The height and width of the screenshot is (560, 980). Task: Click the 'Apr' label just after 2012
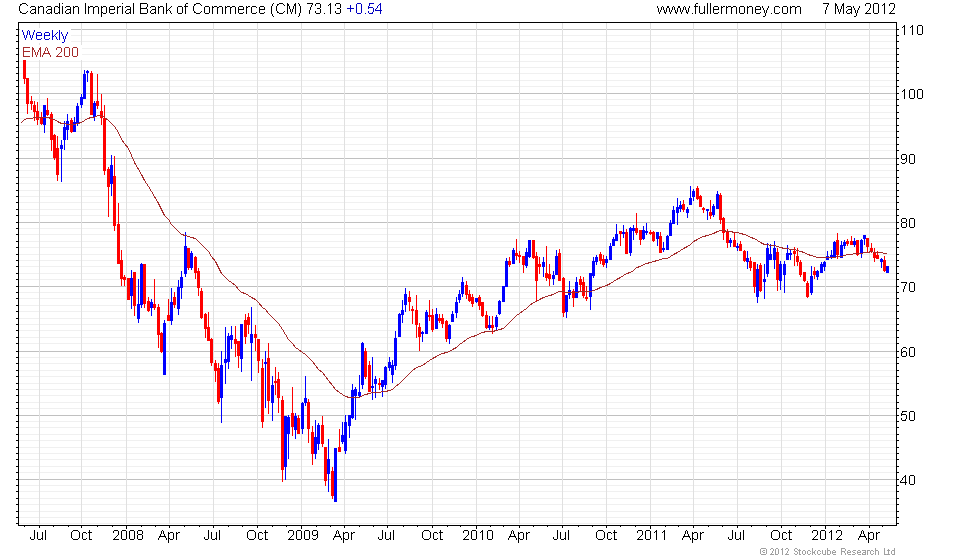pyautogui.click(x=869, y=536)
